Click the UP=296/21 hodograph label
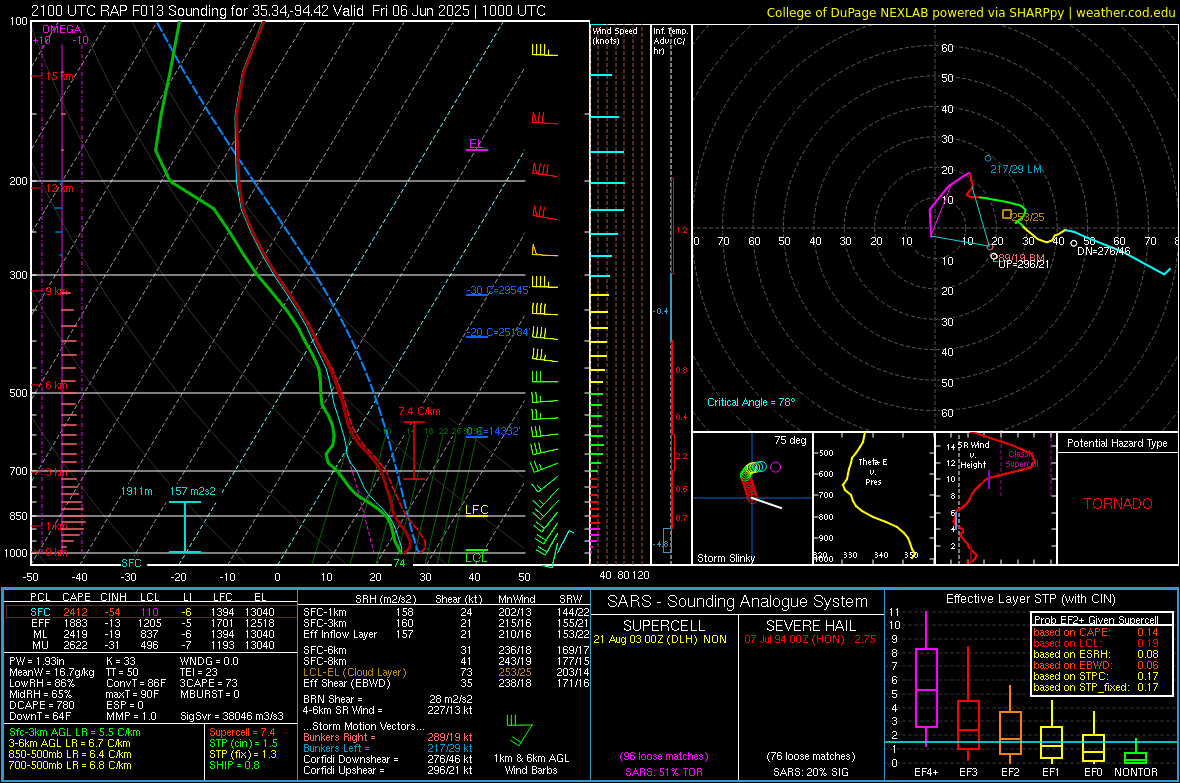 tap(1023, 264)
